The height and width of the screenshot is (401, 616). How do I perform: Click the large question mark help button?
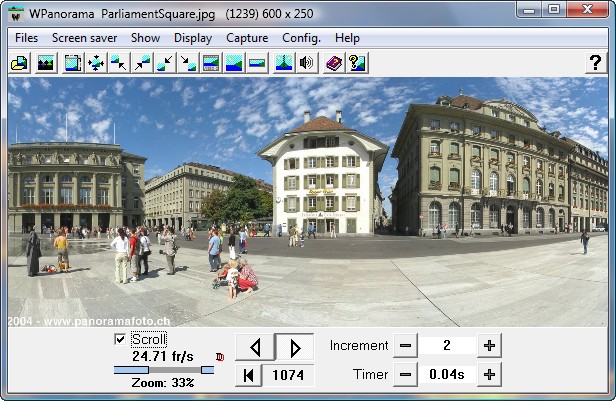[x=596, y=63]
